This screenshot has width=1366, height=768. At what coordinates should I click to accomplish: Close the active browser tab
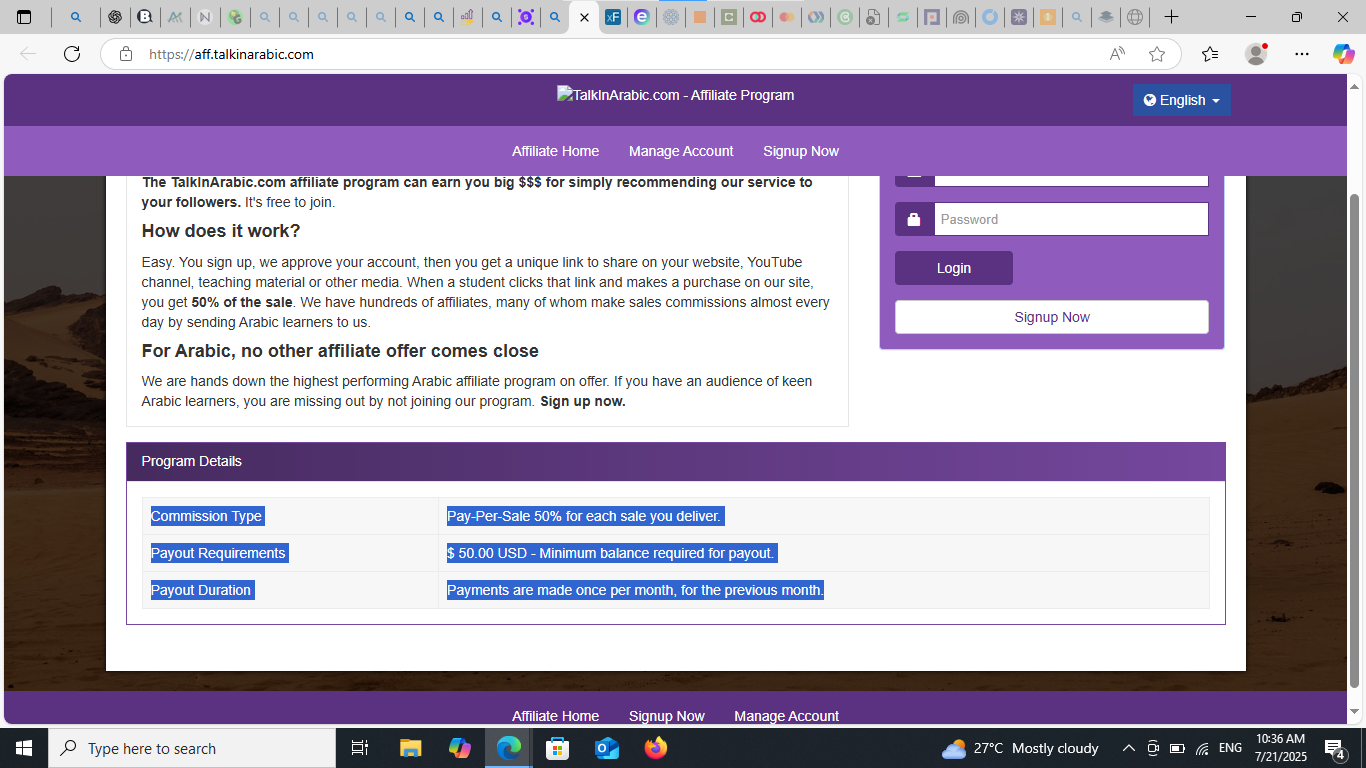584,17
